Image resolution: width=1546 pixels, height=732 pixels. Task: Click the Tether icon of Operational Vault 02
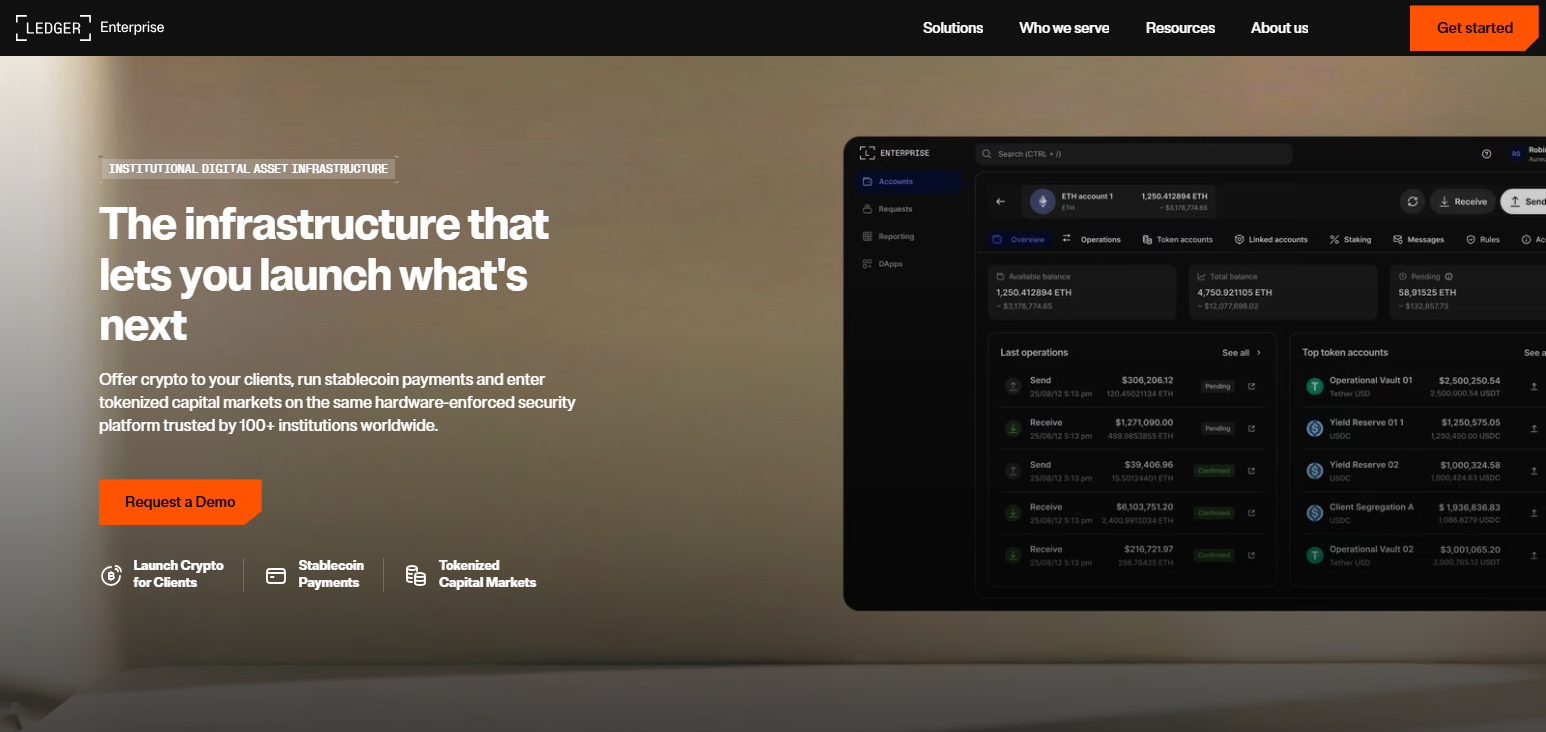point(1315,555)
